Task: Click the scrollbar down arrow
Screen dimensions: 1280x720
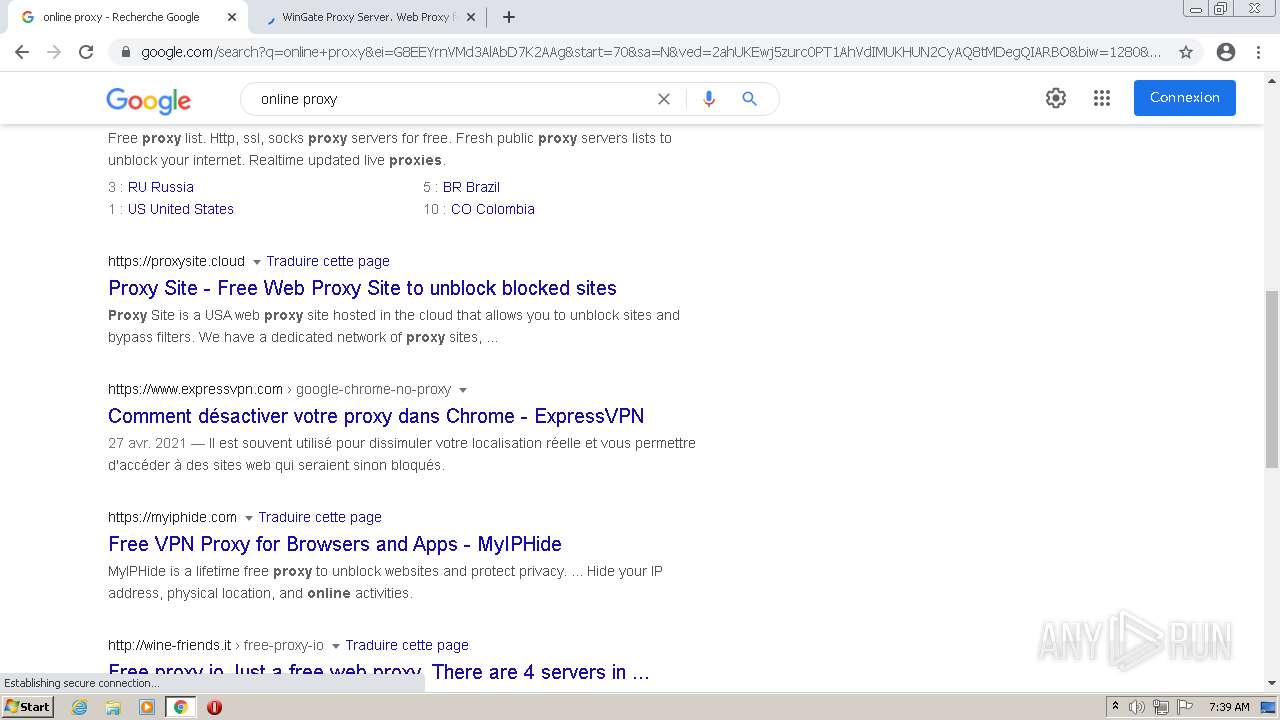Action: [1272, 683]
